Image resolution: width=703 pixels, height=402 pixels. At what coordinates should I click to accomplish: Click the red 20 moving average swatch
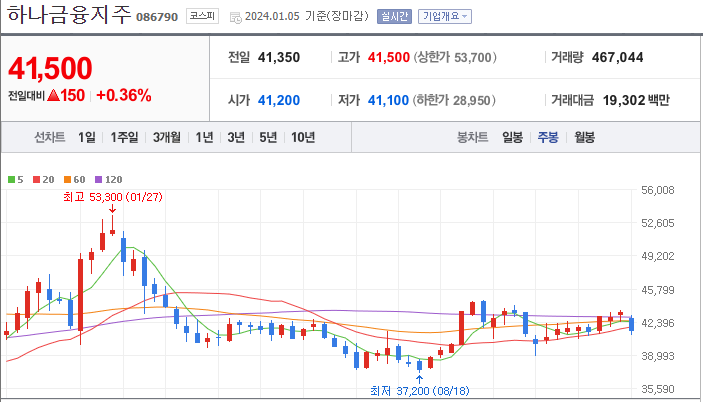coord(36,180)
